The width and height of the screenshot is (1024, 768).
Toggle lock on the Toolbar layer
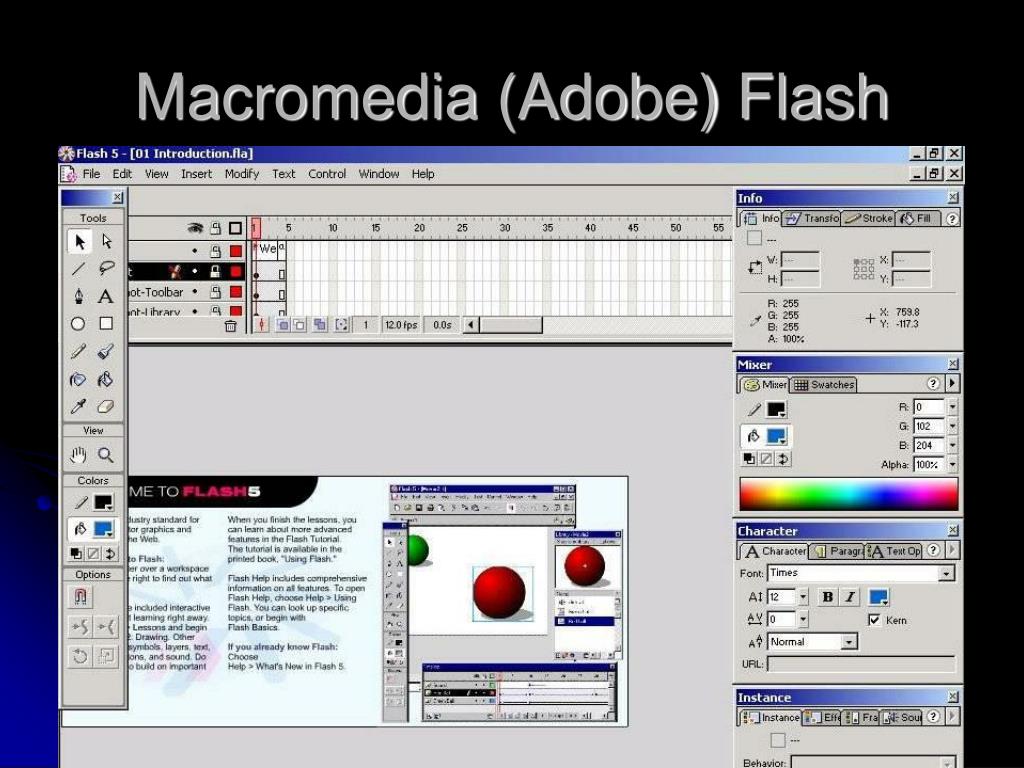pos(216,292)
